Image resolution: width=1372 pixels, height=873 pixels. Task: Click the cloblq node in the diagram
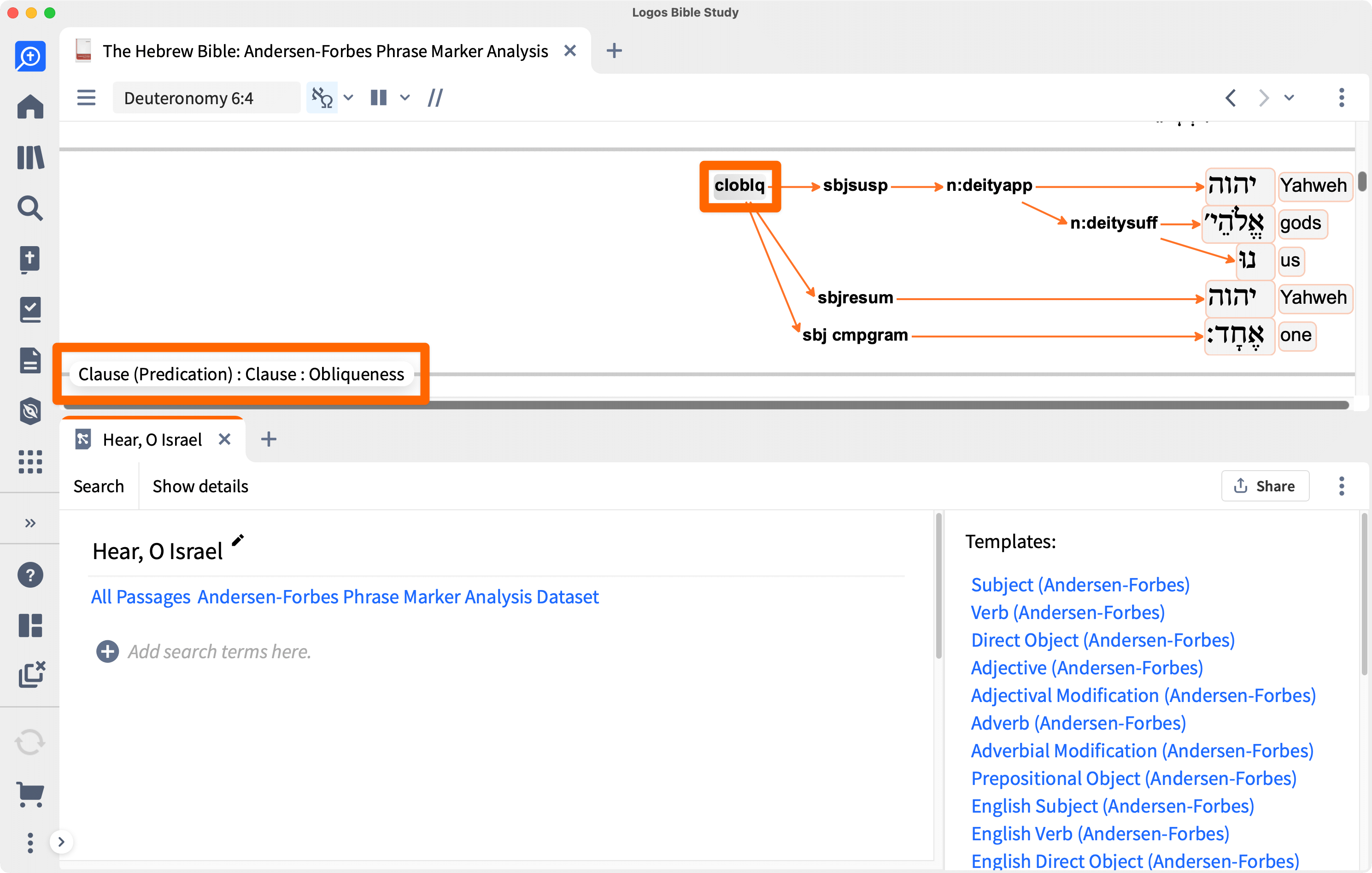pos(739,185)
